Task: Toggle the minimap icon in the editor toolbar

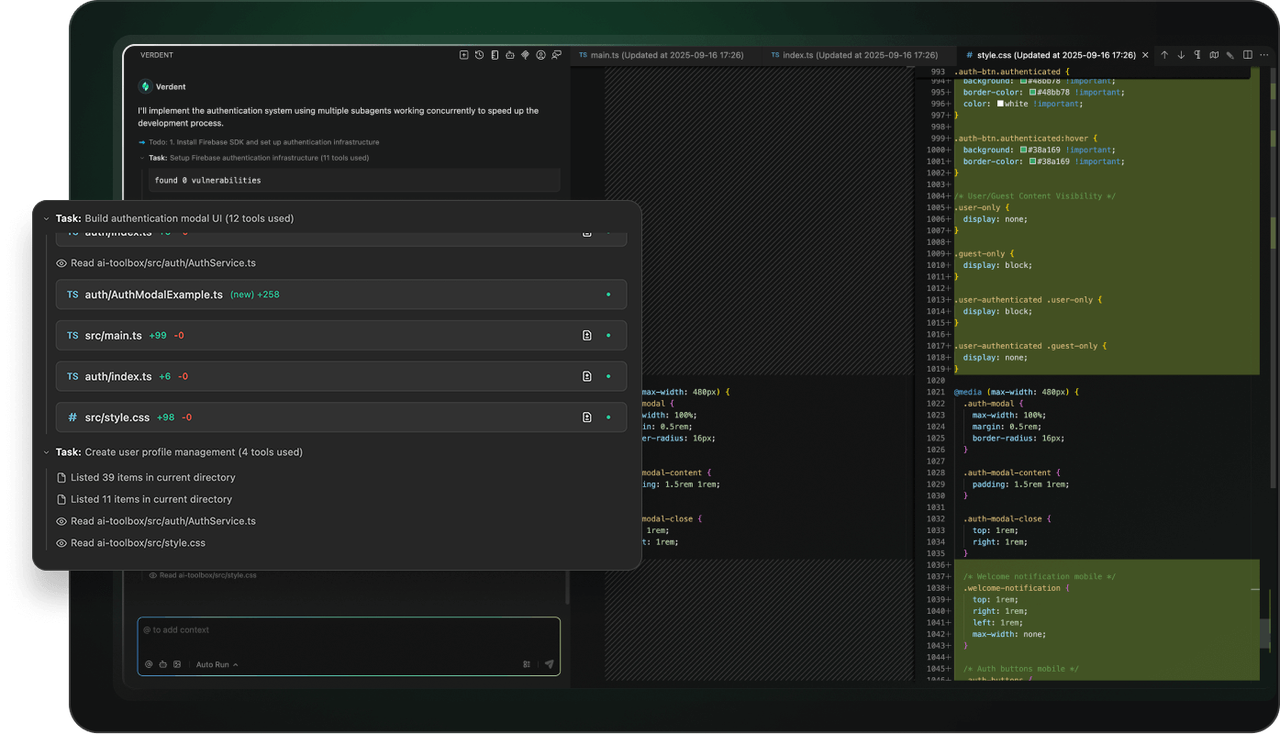Action: click(x=1213, y=56)
